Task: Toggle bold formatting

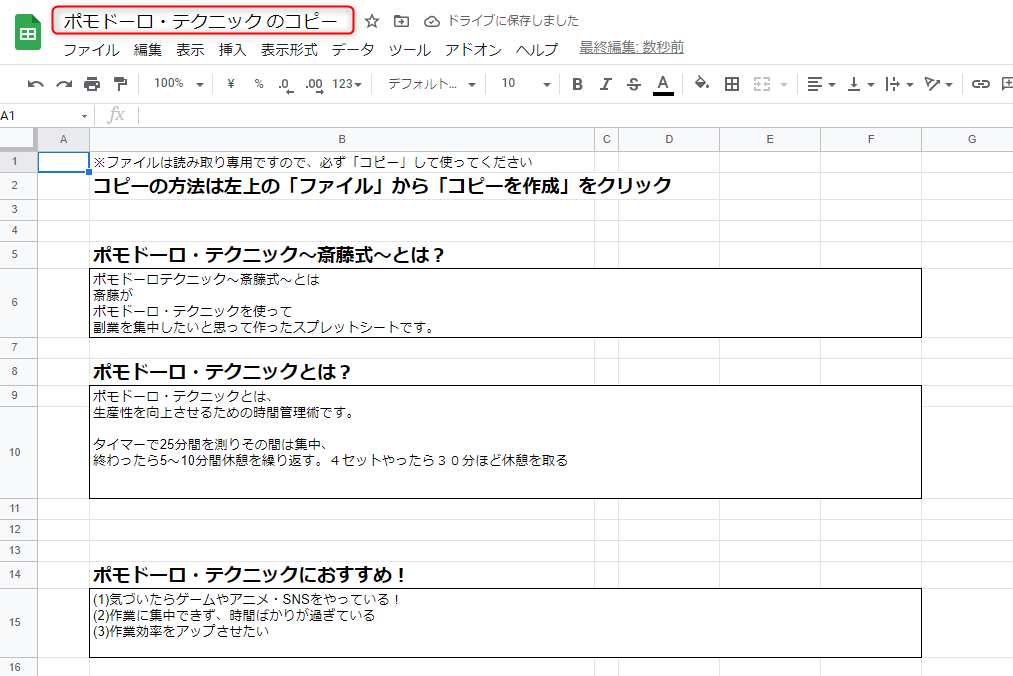Action: pos(577,84)
